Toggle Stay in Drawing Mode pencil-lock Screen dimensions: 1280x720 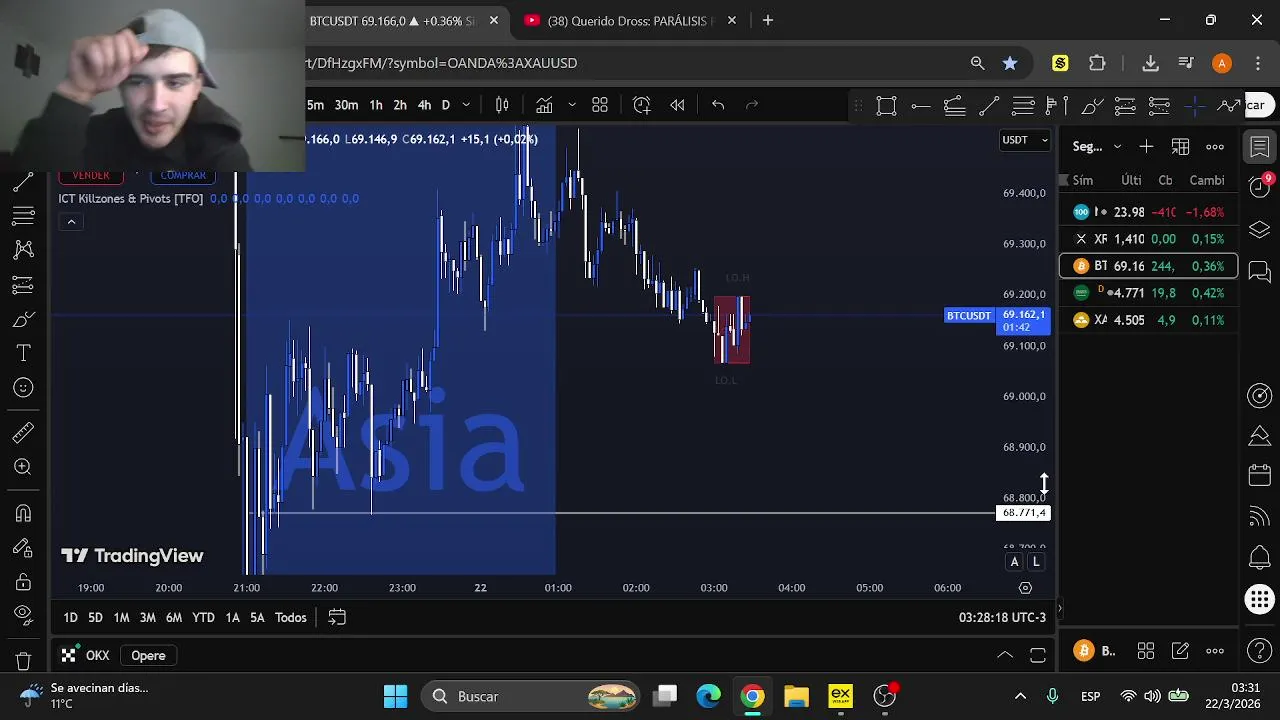pyautogui.click(x=24, y=548)
